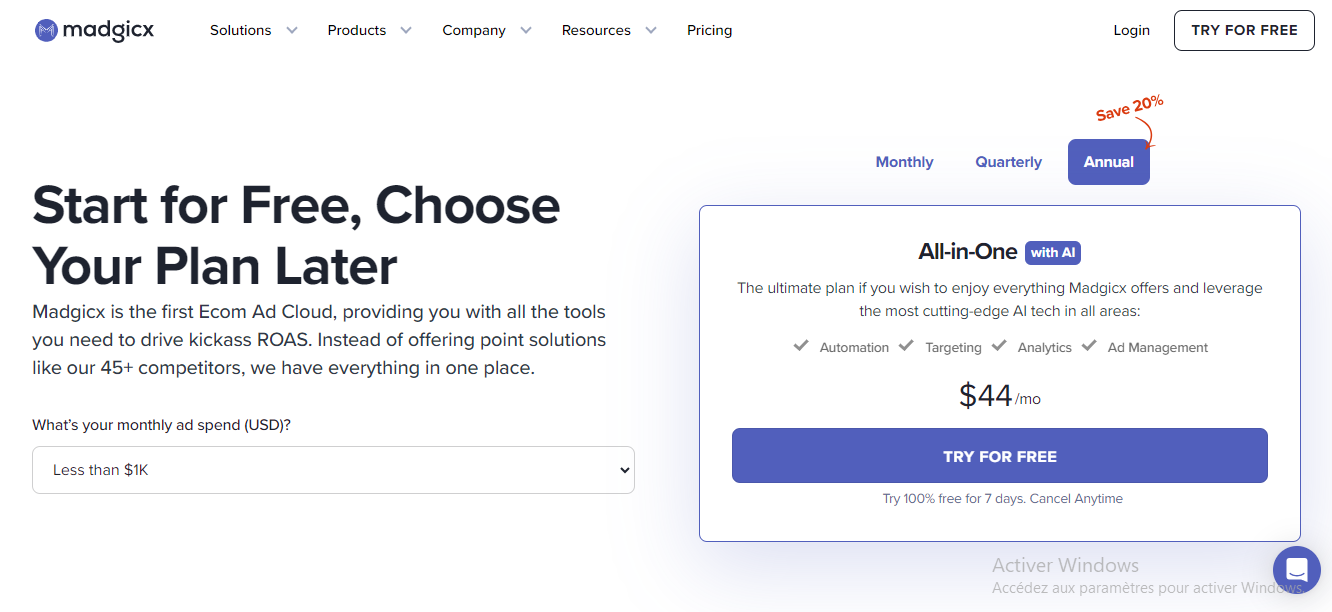Viewport: 1332px width, 612px height.
Task: Switch to Quarterly billing
Action: (1008, 162)
